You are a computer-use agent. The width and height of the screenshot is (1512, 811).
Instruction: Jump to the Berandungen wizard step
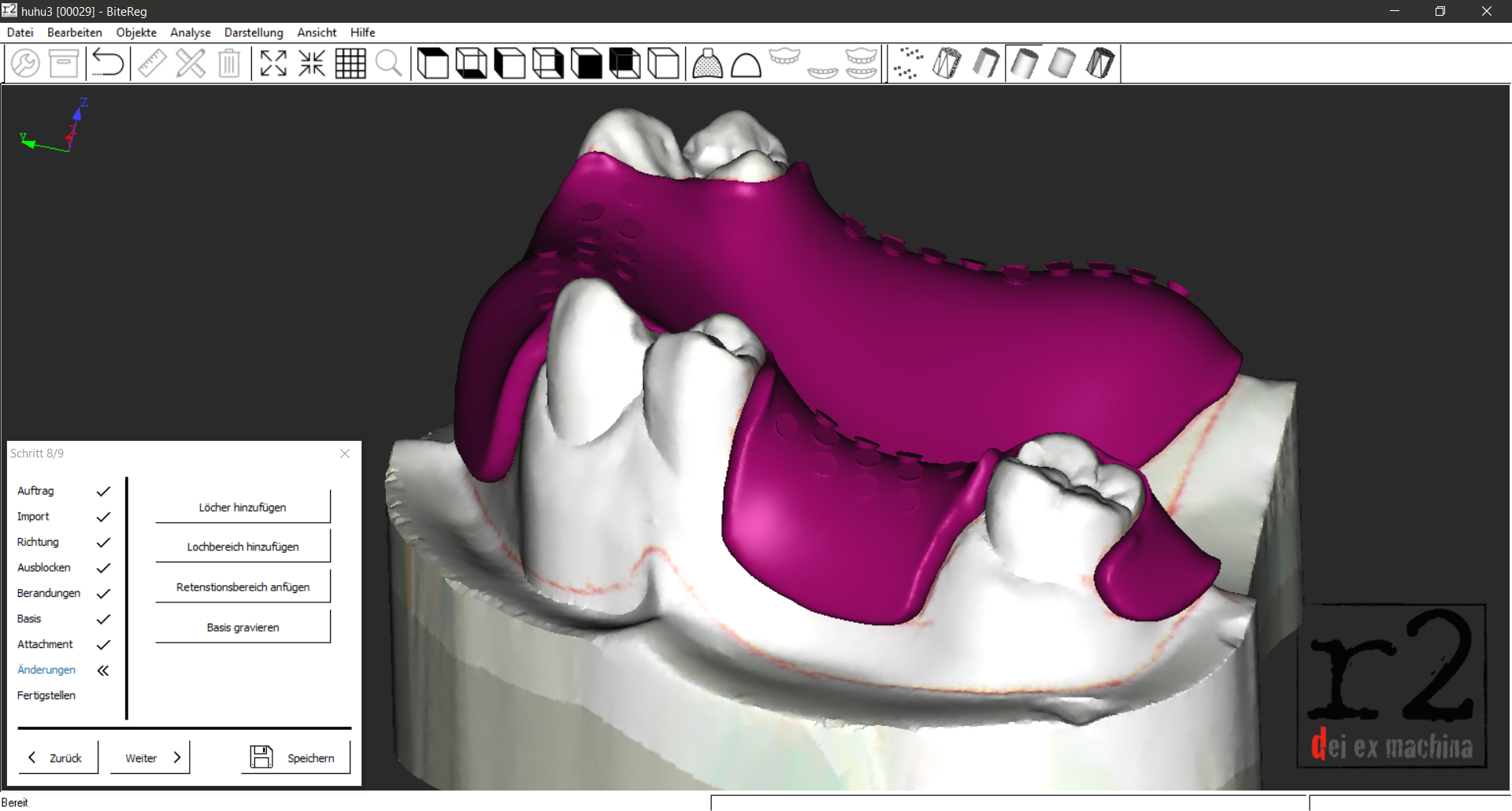pos(49,593)
